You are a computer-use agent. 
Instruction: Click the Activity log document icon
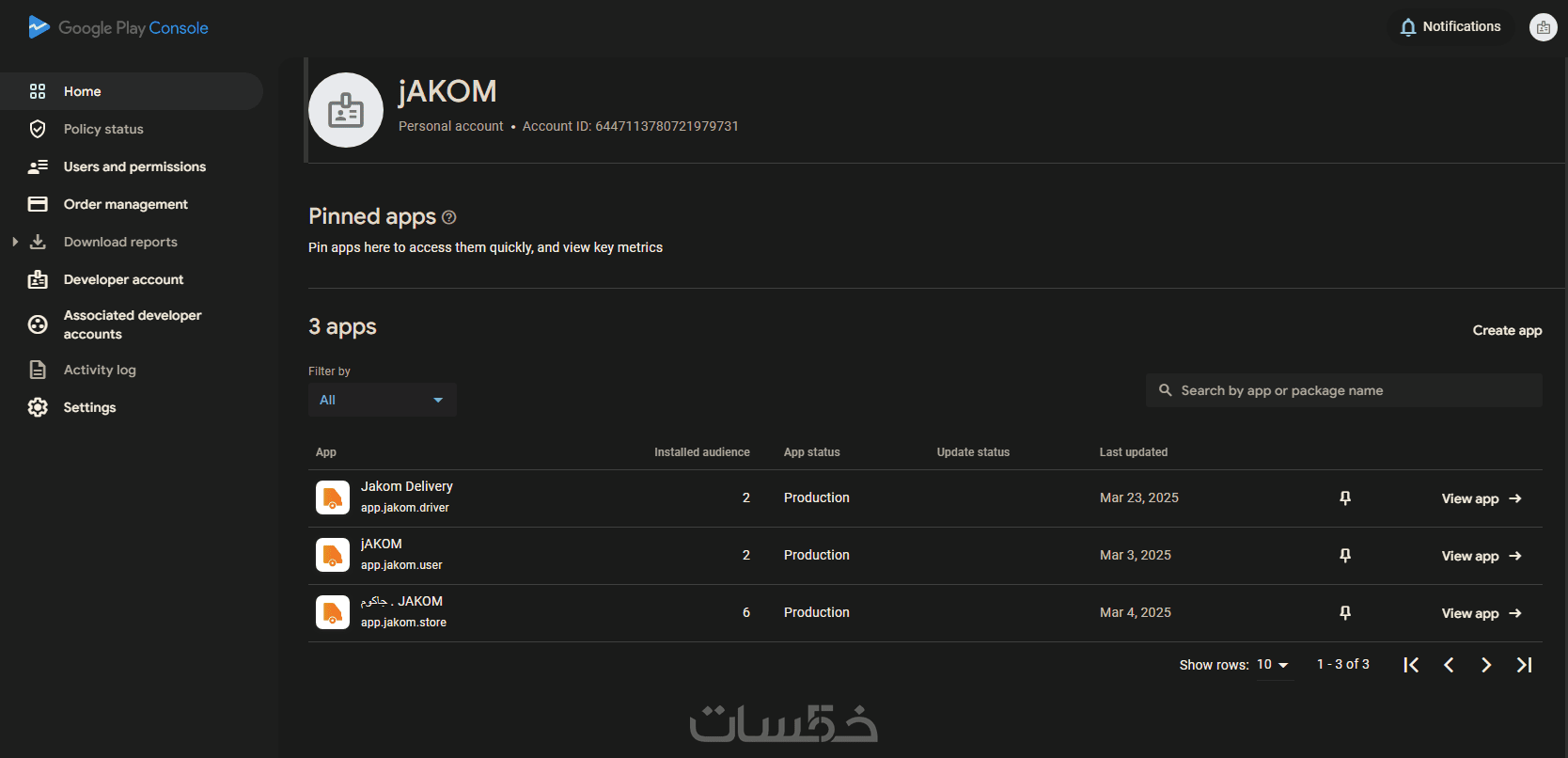pos(38,370)
